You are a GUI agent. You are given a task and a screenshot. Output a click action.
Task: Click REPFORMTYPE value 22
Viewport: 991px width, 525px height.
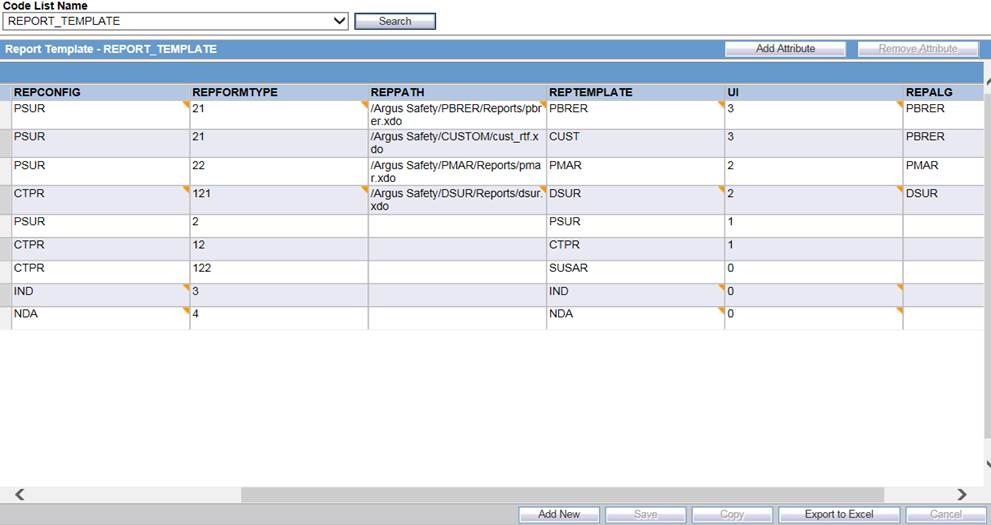pos(279,171)
